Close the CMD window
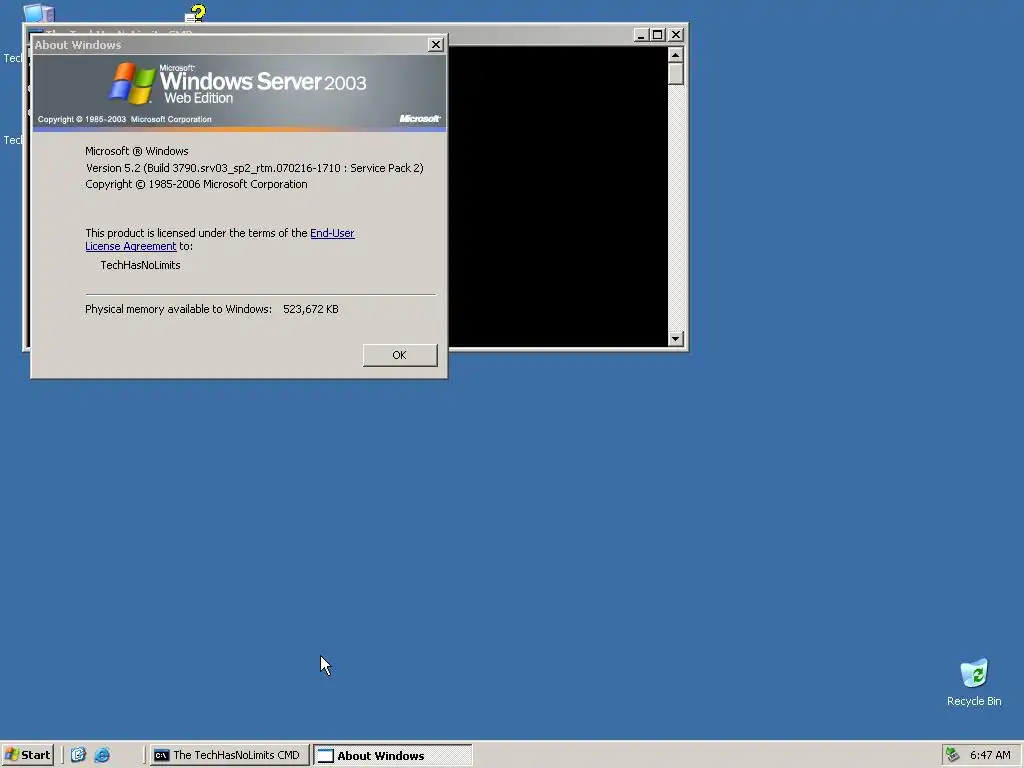Image resolution: width=1024 pixels, height=768 pixels. click(676, 35)
